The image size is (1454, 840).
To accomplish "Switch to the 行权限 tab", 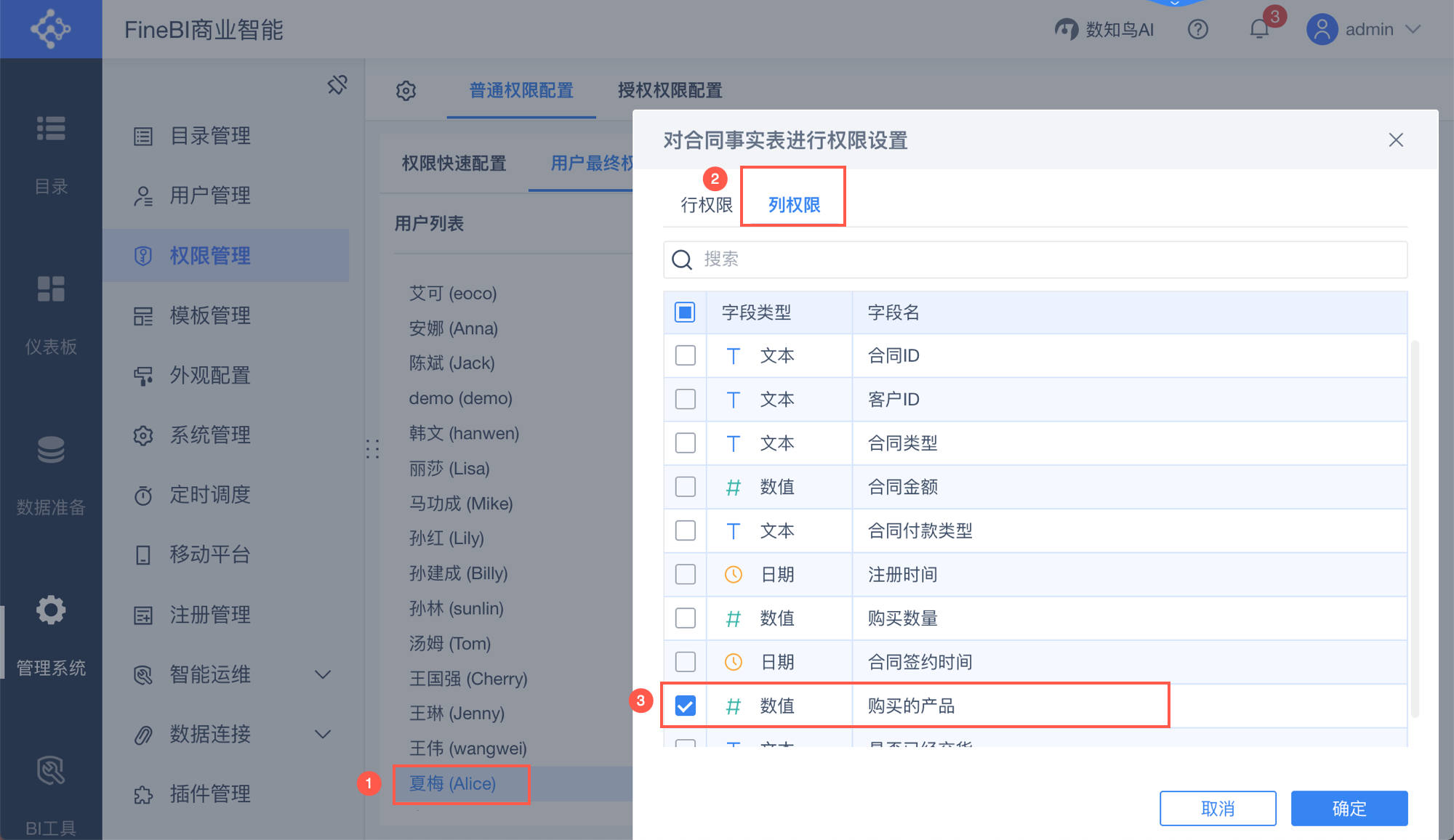I will coord(706,205).
